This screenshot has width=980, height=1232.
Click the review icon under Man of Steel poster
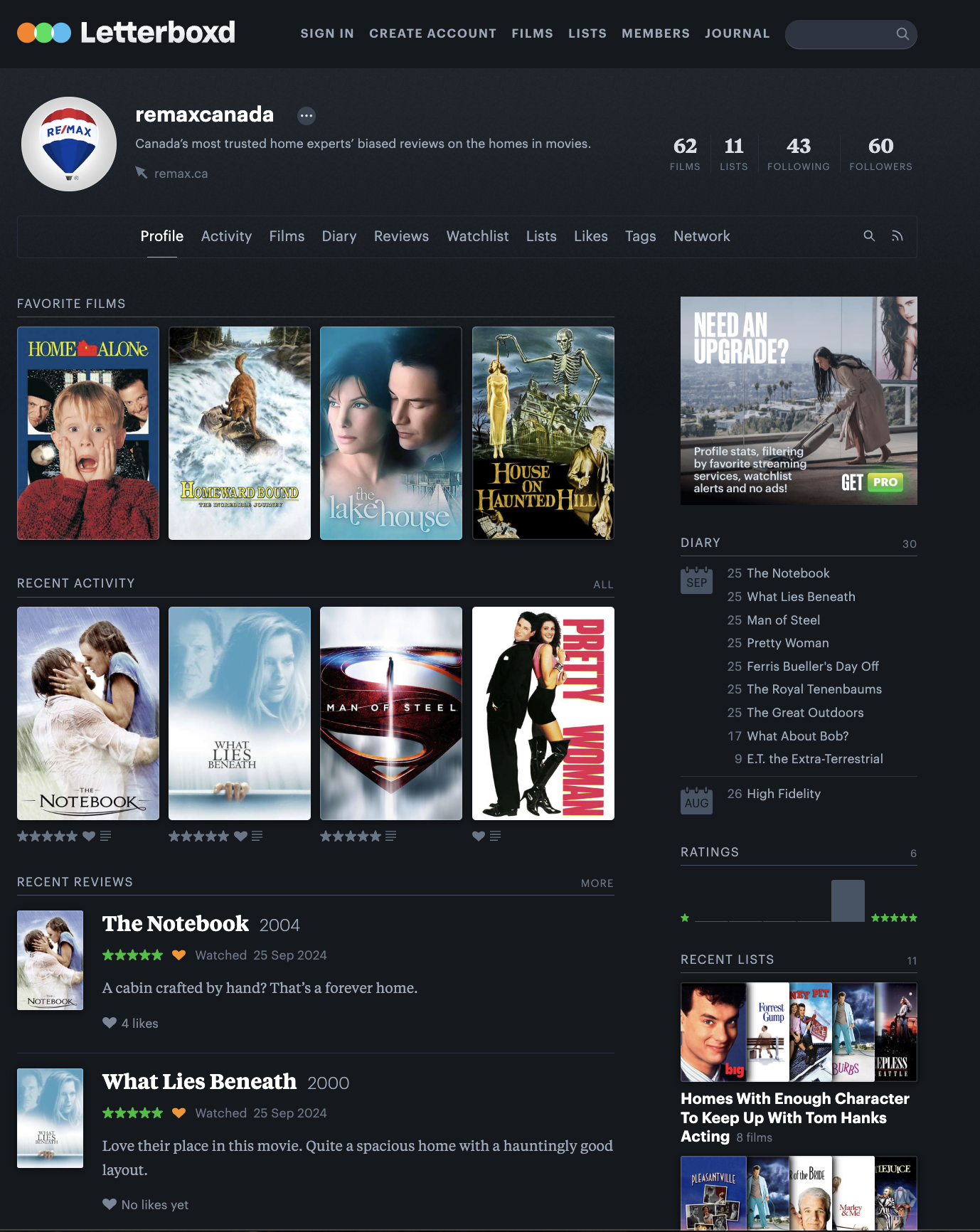pyautogui.click(x=390, y=836)
